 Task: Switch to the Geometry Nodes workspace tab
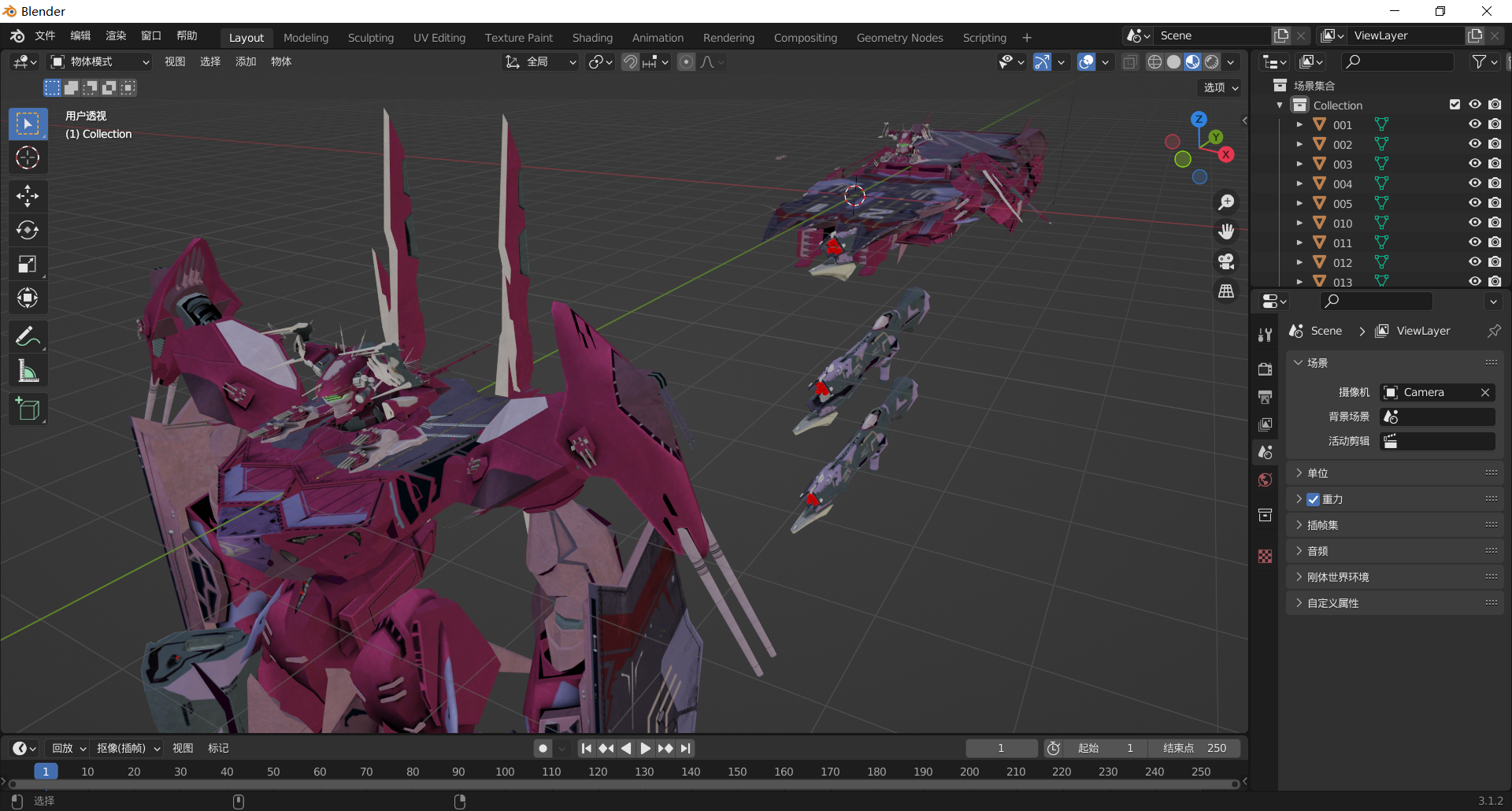899,38
